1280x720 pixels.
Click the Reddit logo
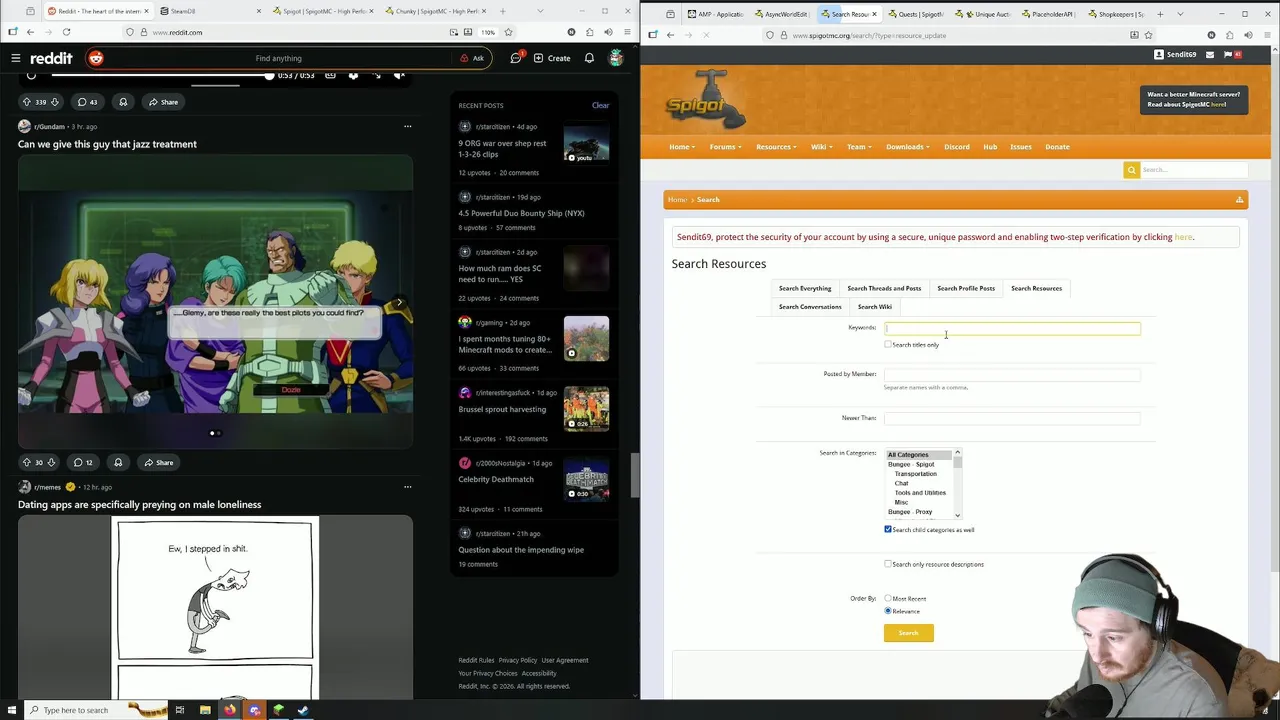tap(50, 58)
